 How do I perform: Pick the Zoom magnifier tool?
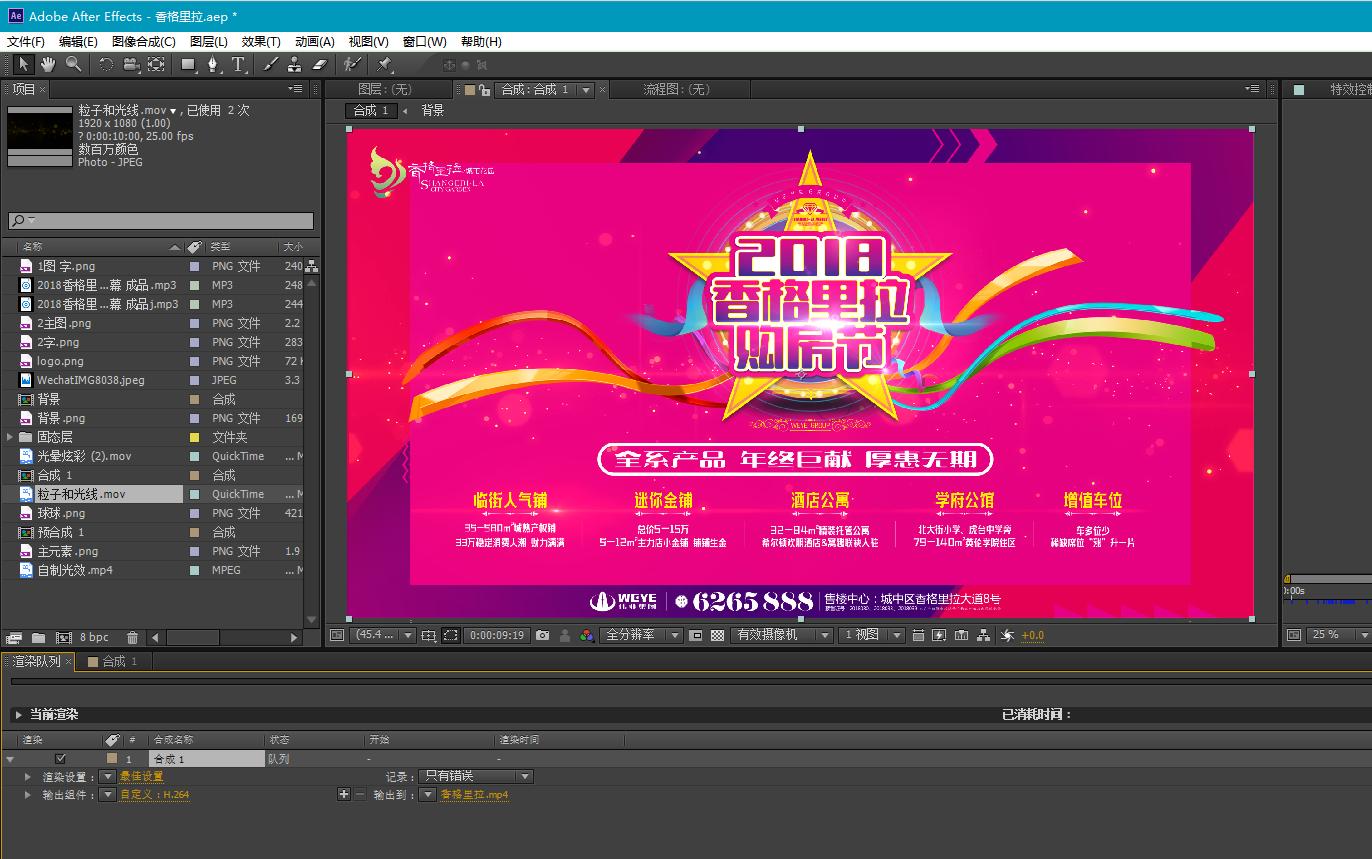73,64
